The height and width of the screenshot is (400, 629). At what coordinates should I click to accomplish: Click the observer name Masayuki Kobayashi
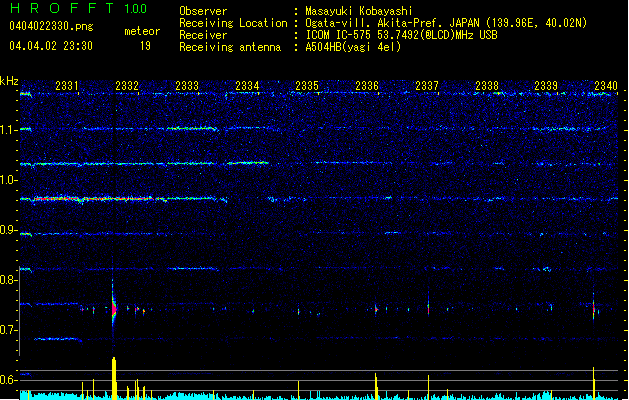[x=359, y=11]
